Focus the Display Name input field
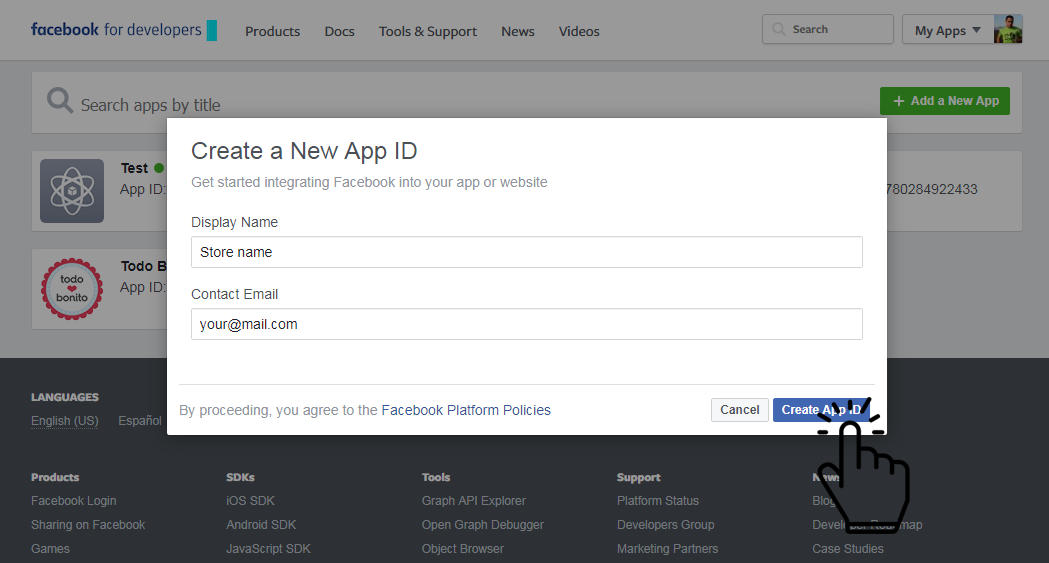The height and width of the screenshot is (563, 1049). point(526,252)
